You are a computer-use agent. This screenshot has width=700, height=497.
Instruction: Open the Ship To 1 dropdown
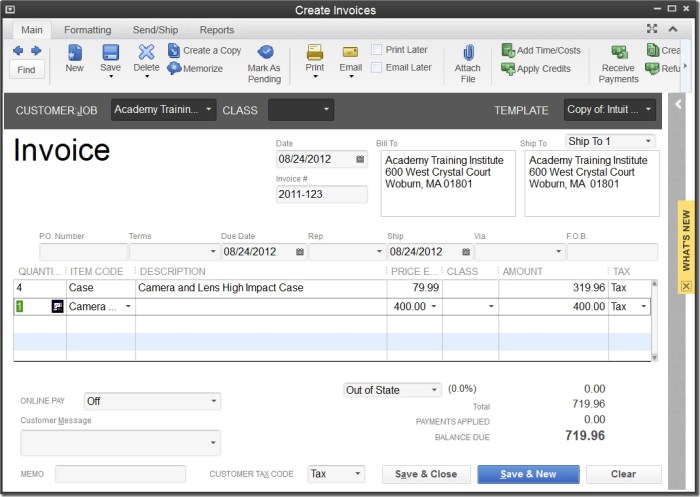click(648, 141)
